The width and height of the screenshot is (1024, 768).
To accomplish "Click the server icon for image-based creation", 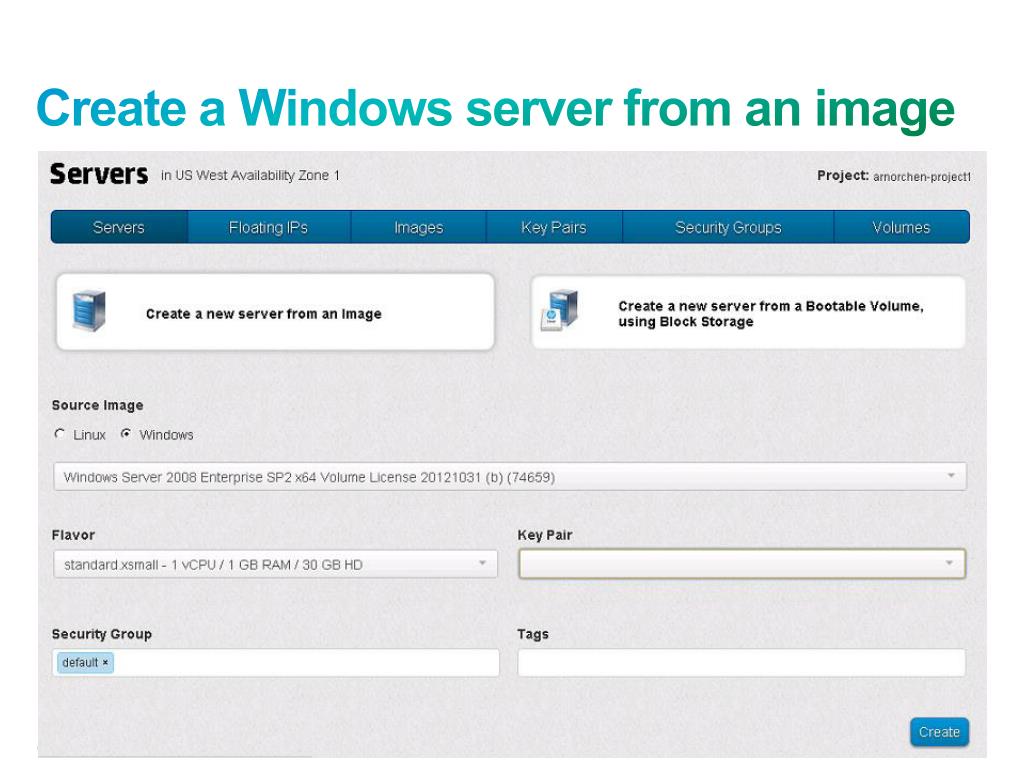I will pos(89,311).
